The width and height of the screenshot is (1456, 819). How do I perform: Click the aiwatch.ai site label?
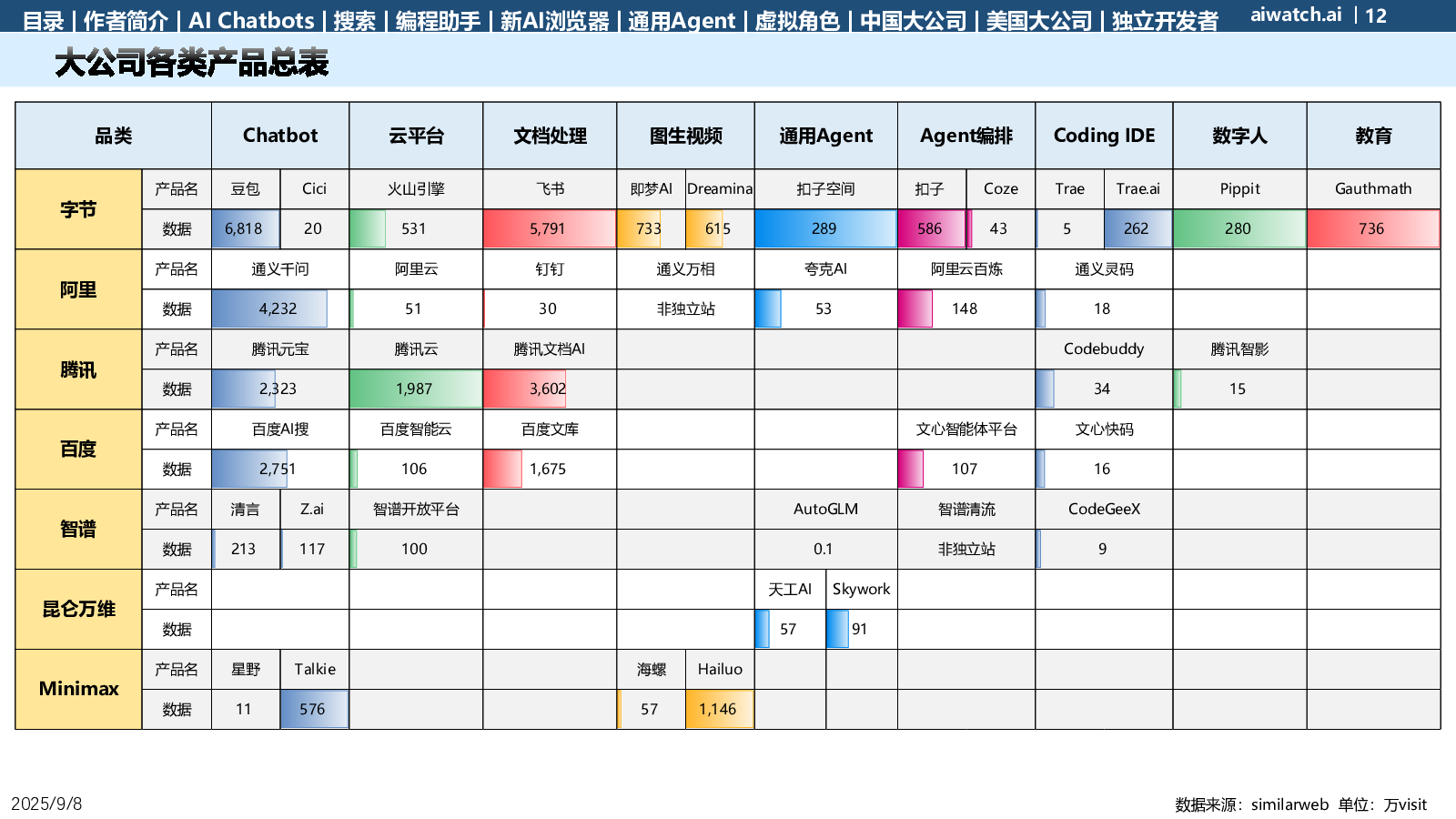tap(1296, 15)
